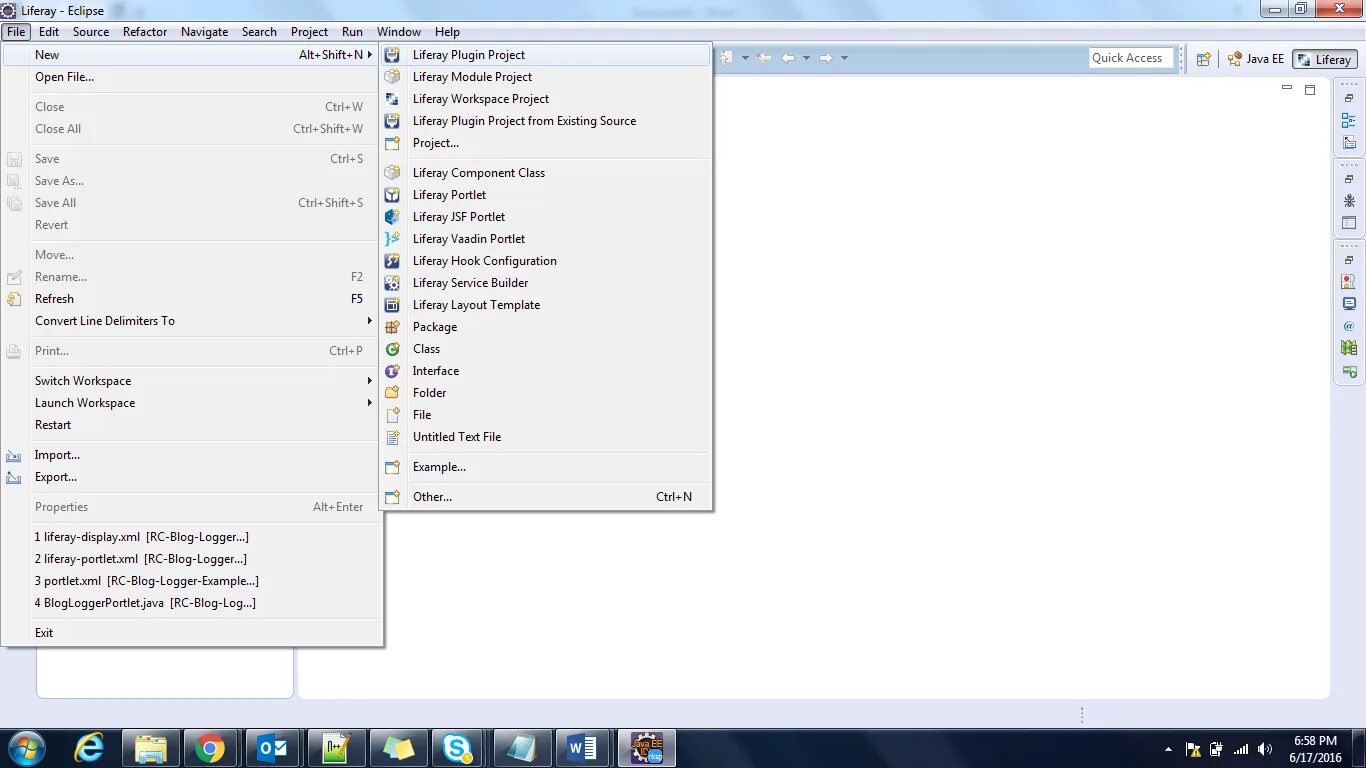Show hidden system tray icons arrow
Screen dimensions: 1366x768
tap(1168, 749)
